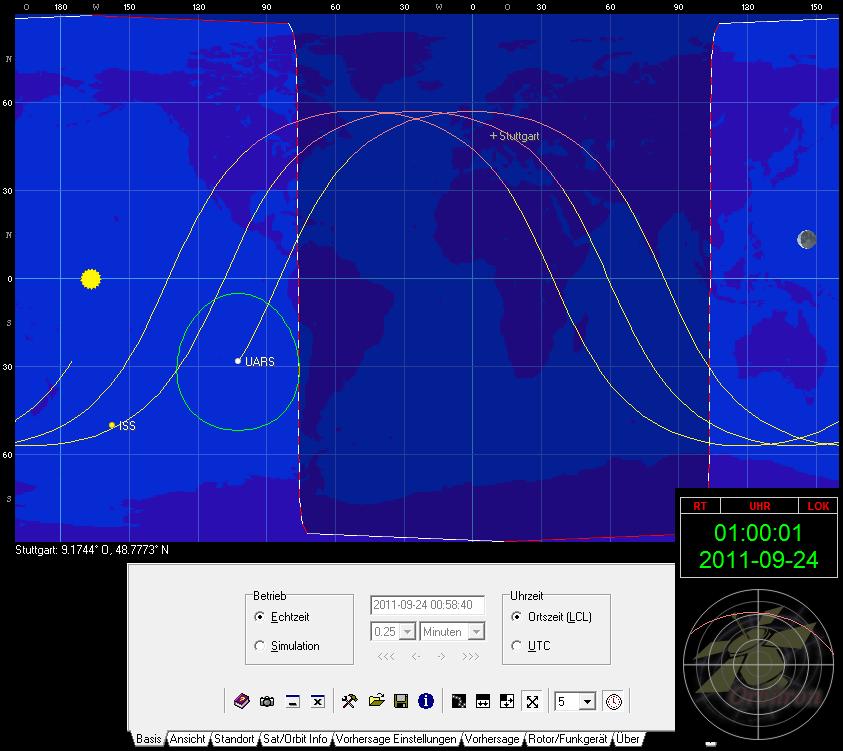Click the clock icon in toolbar
Image resolution: width=843 pixels, height=751 pixels.
[612, 702]
